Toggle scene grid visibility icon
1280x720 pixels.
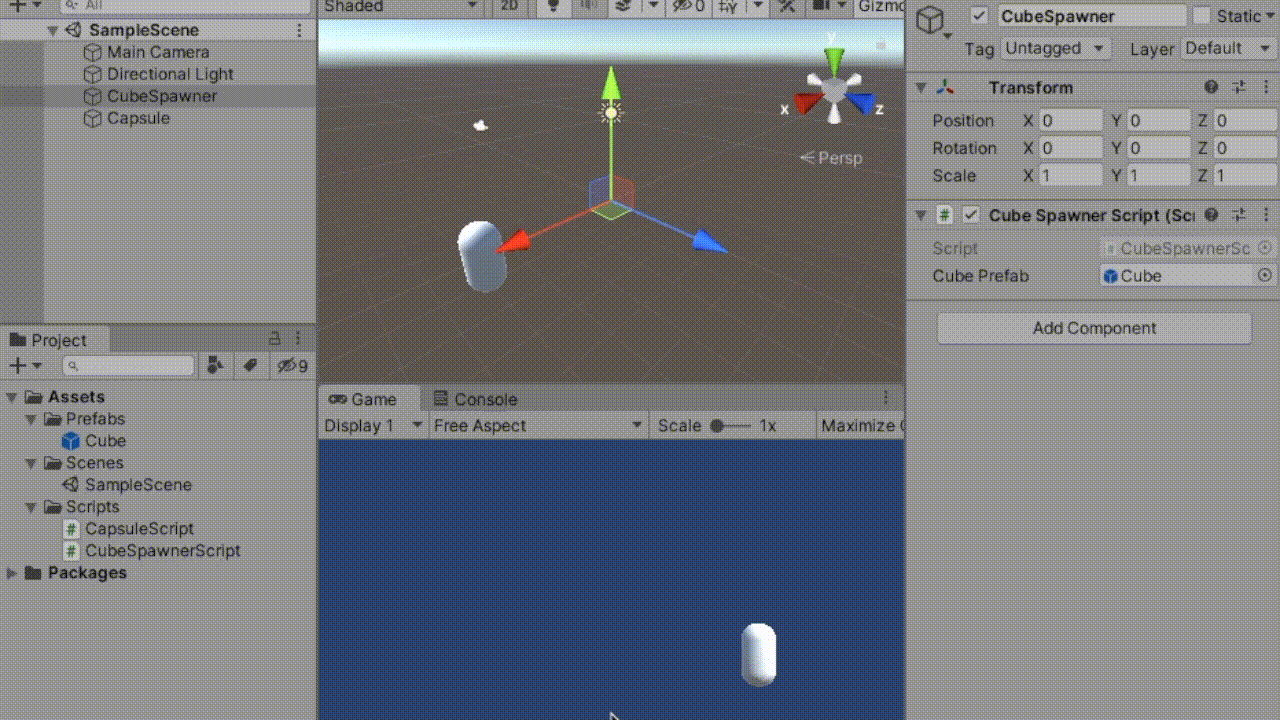(729, 6)
